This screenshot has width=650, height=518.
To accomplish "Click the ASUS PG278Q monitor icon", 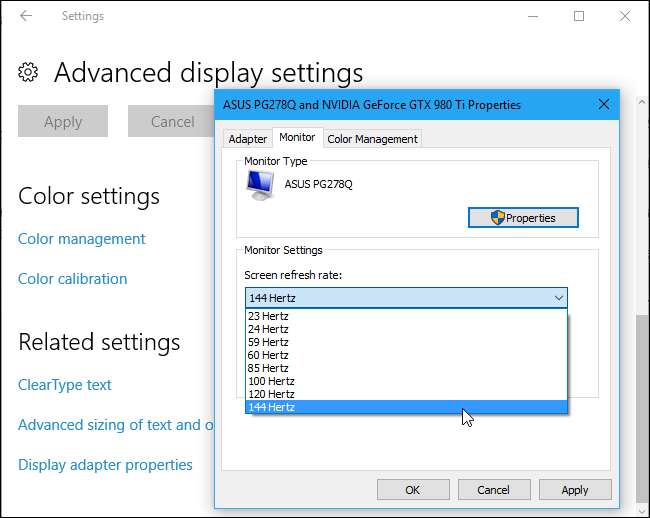I will pyautogui.click(x=261, y=184).
